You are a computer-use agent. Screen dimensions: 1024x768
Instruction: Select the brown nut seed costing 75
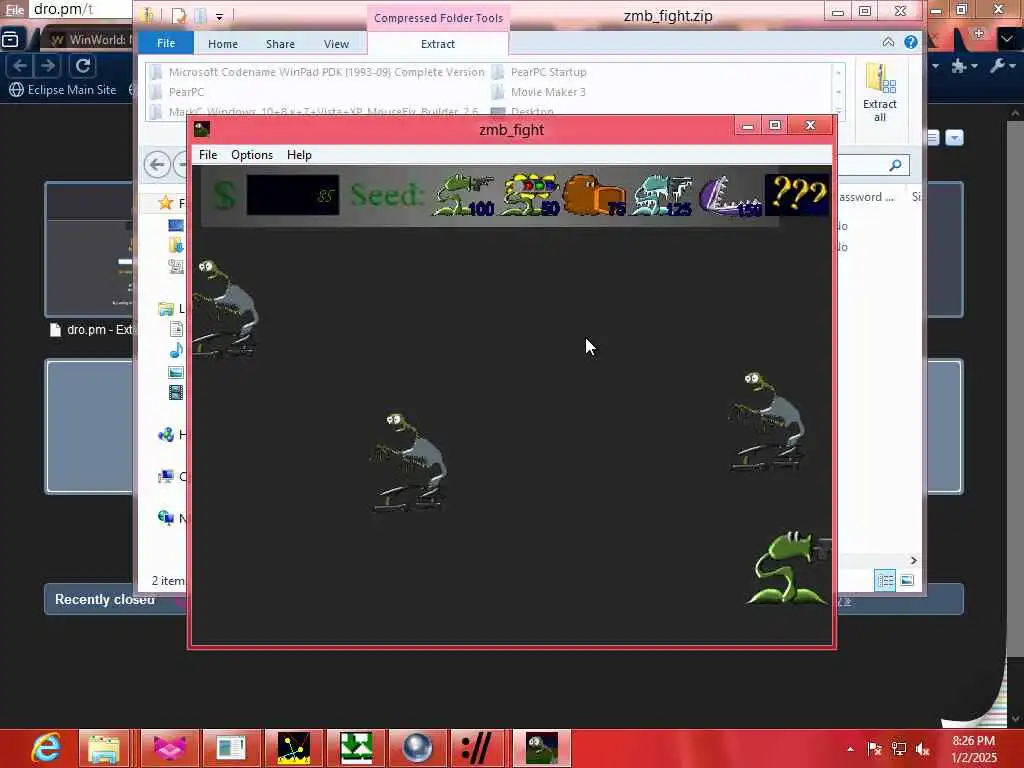pos(595,195)
